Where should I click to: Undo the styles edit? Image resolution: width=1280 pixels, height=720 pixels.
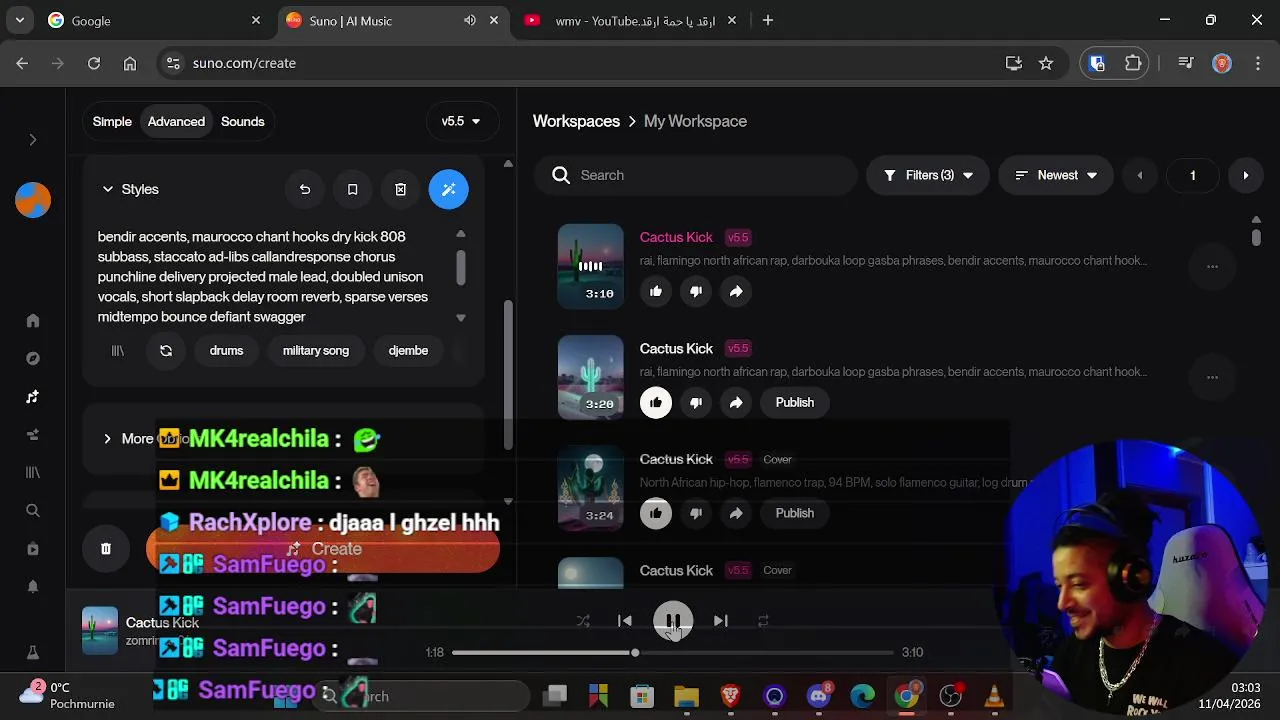click(x=305, y=189)
